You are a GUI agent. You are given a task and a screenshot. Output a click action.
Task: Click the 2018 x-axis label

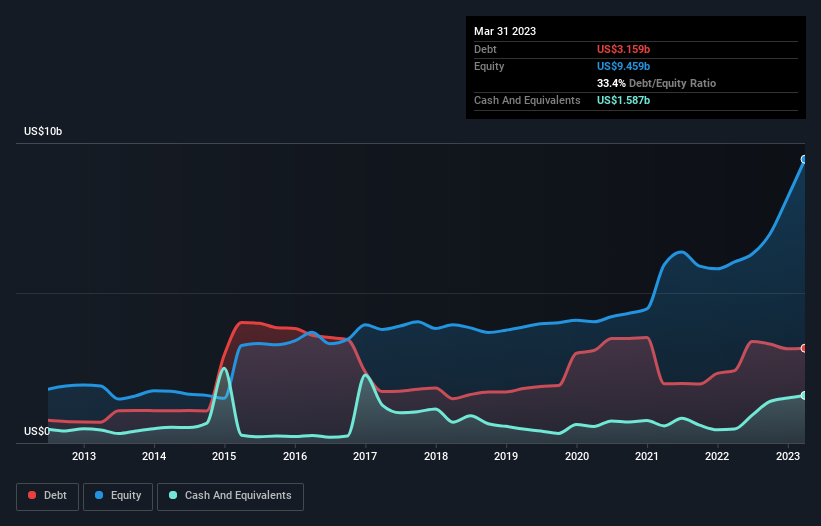click(436, 456)
